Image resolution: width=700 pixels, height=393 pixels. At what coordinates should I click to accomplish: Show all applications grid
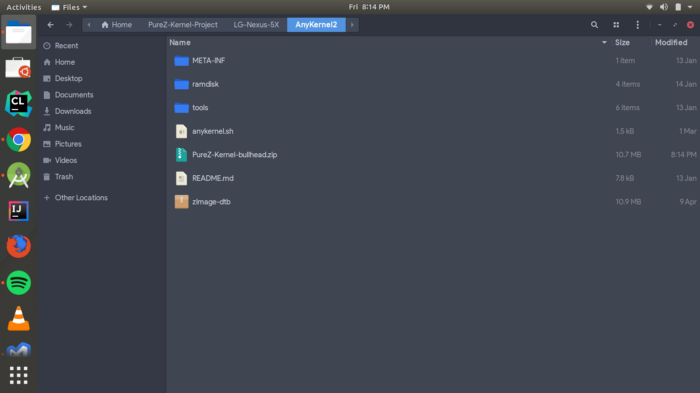pos(18,376)
